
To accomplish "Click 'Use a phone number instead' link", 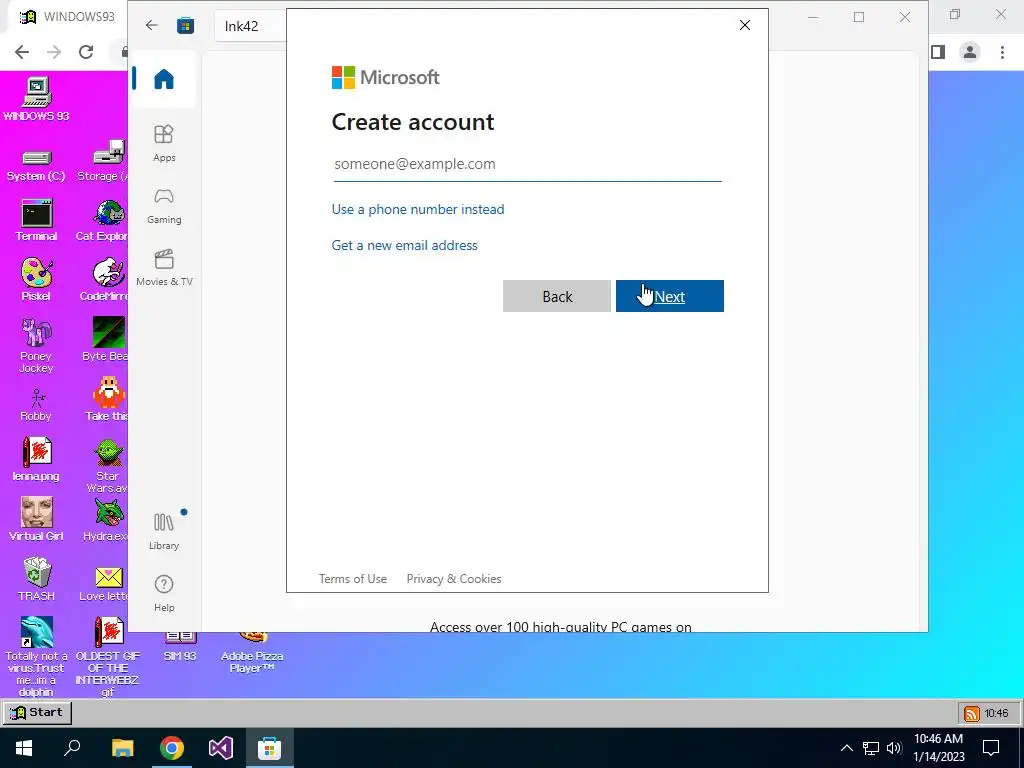I will tap(418, 209).
